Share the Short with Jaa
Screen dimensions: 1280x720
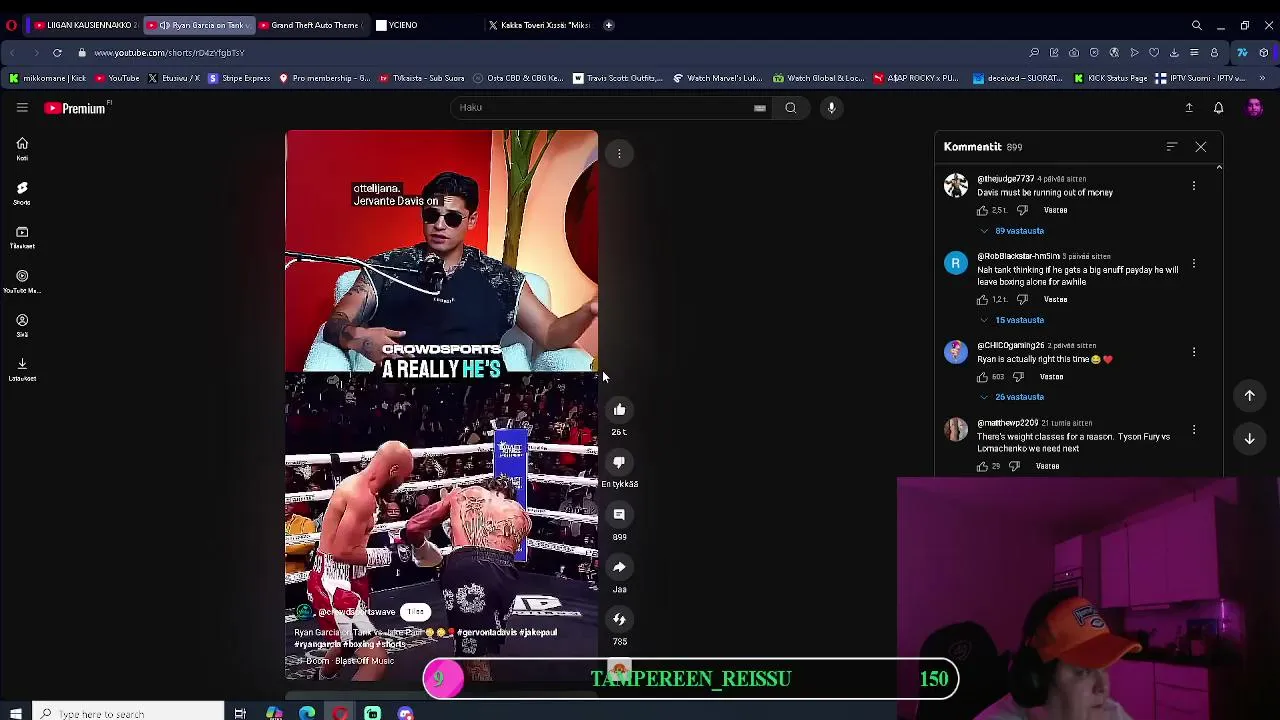coord(619,567)
